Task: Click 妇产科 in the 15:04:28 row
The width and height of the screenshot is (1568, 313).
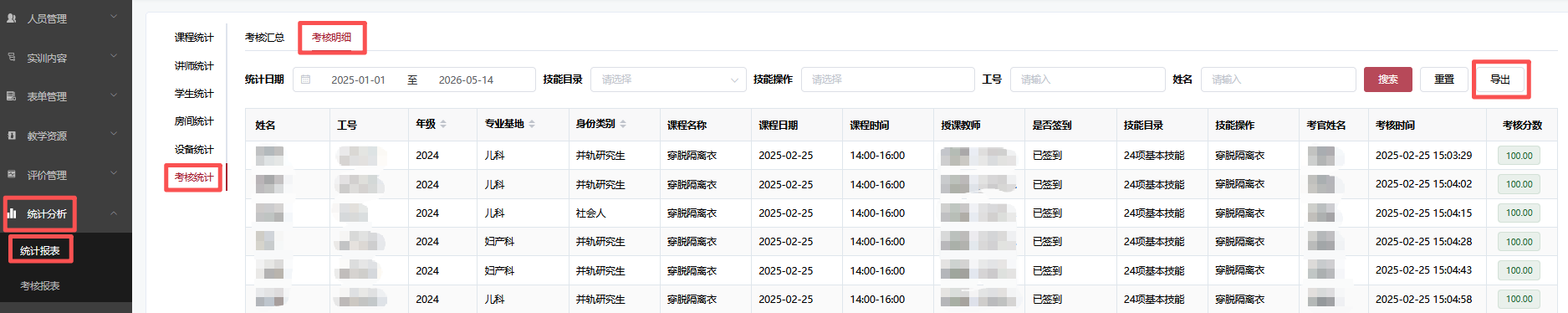Action: click(x=499, y=242)
